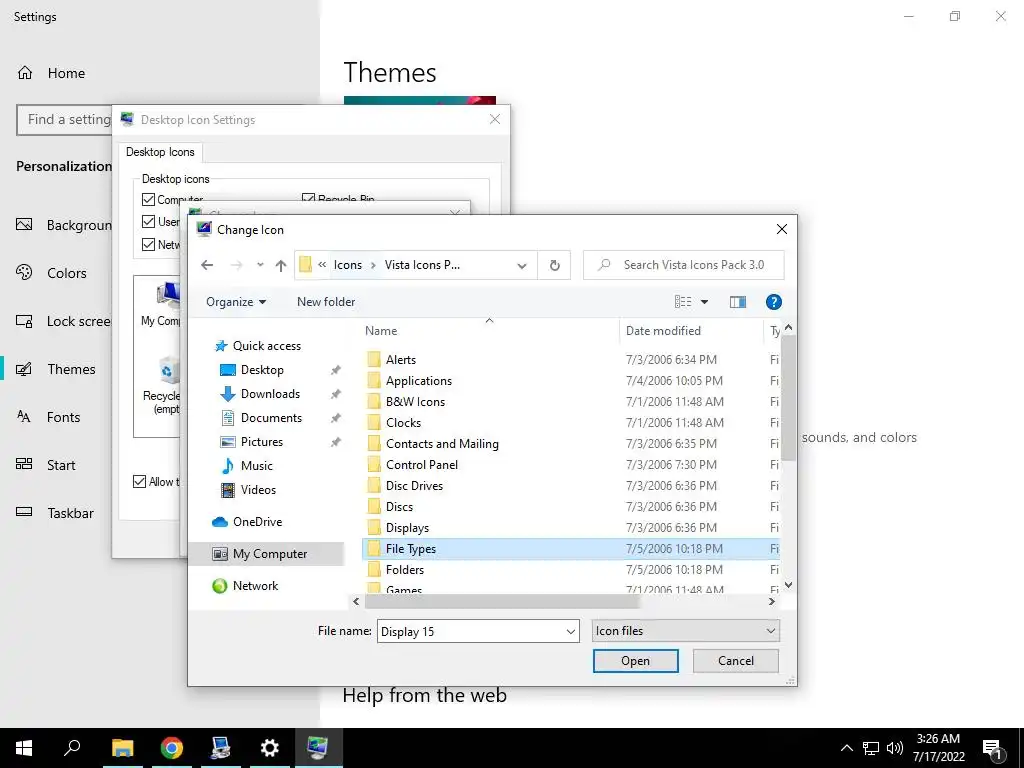Switch to Desktop Icons tab
The width and height of the screenshot is (1024, 768).
[160, 152]
